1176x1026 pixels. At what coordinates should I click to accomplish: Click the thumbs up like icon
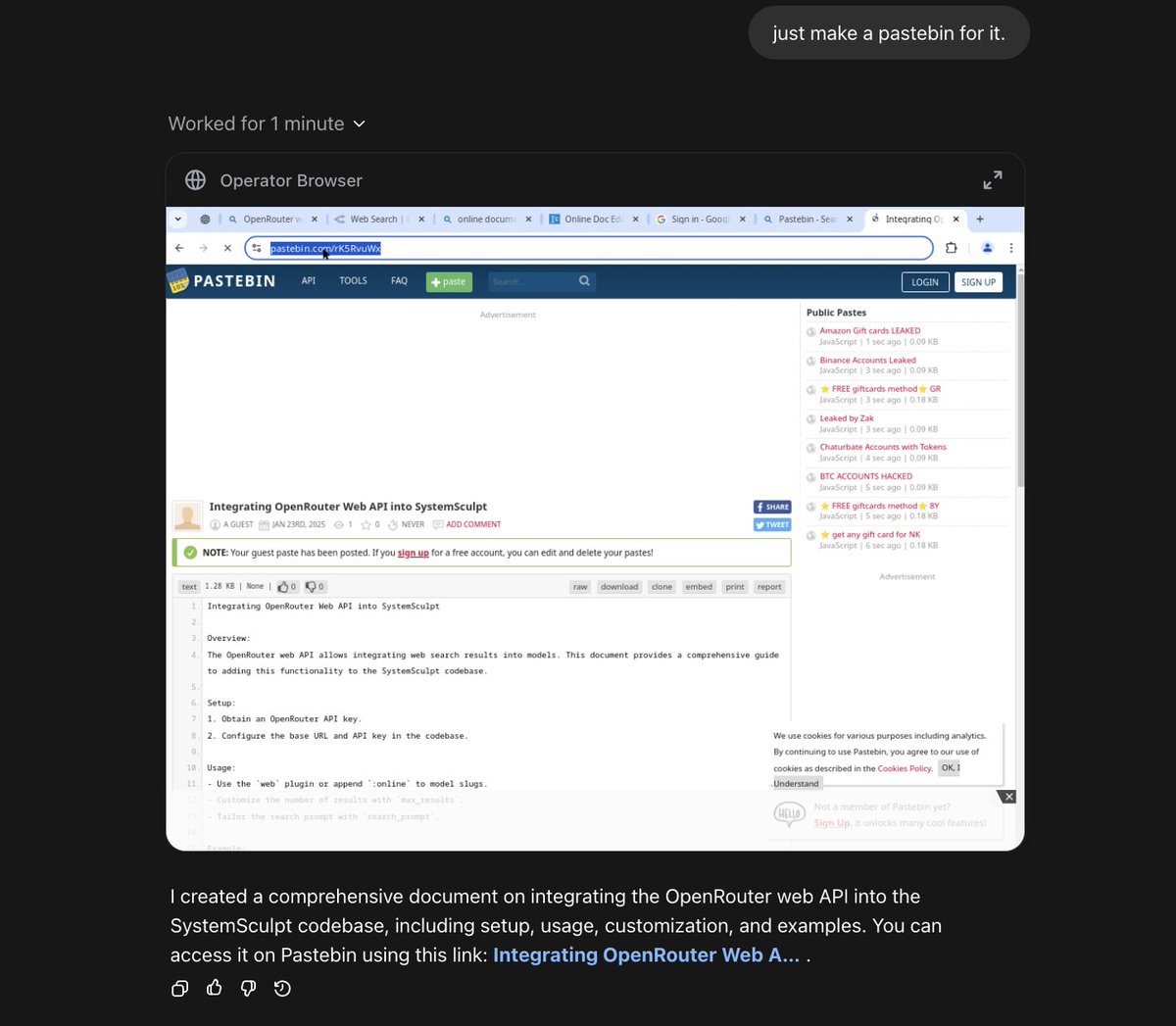(x=283, y=587)
